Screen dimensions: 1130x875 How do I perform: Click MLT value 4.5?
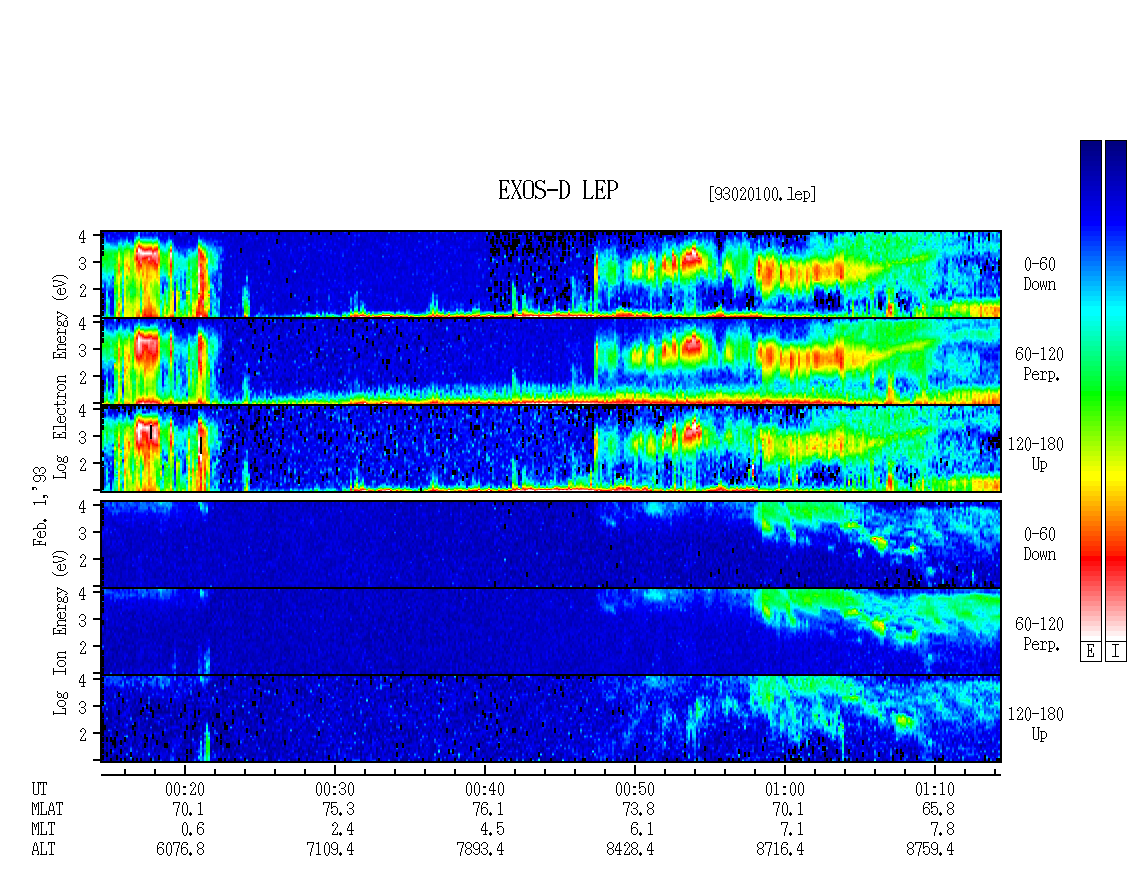pos(493,830)
